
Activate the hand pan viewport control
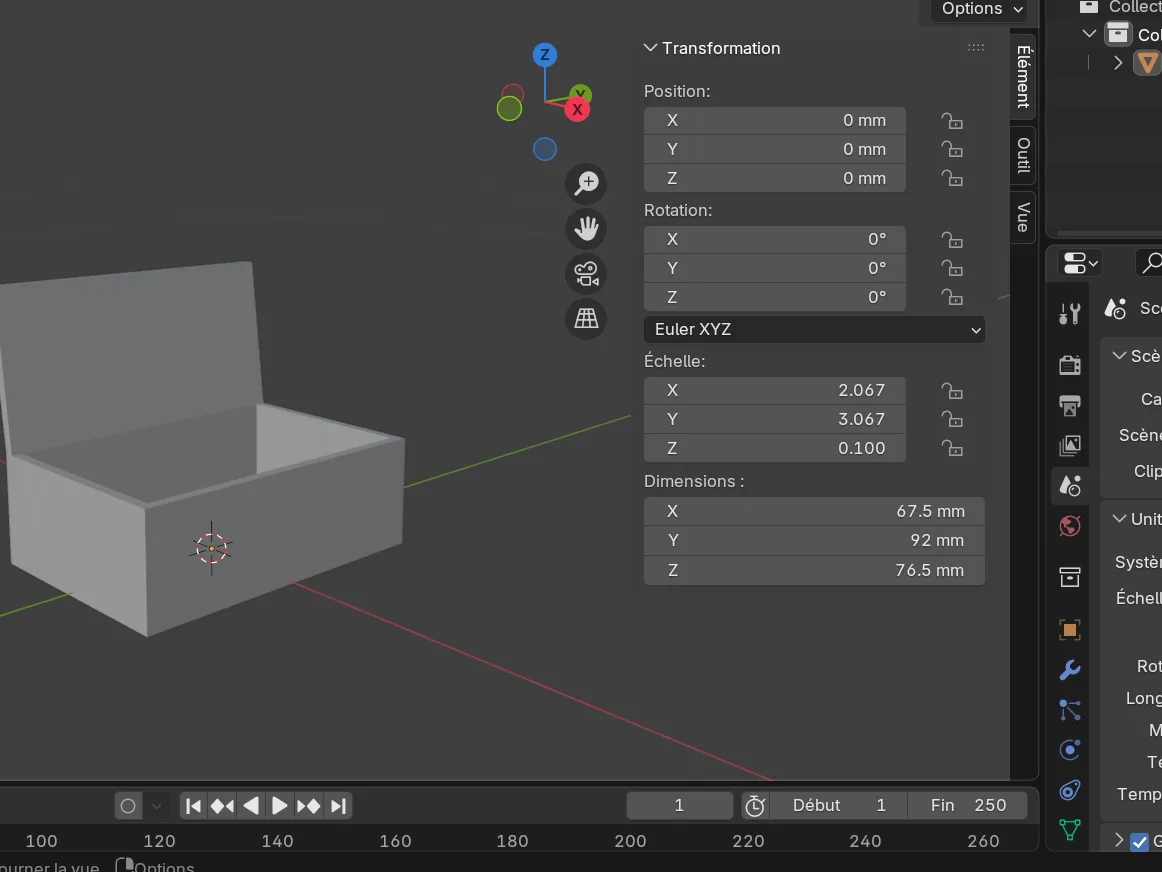pyautogui.click(x=586, y=229)
